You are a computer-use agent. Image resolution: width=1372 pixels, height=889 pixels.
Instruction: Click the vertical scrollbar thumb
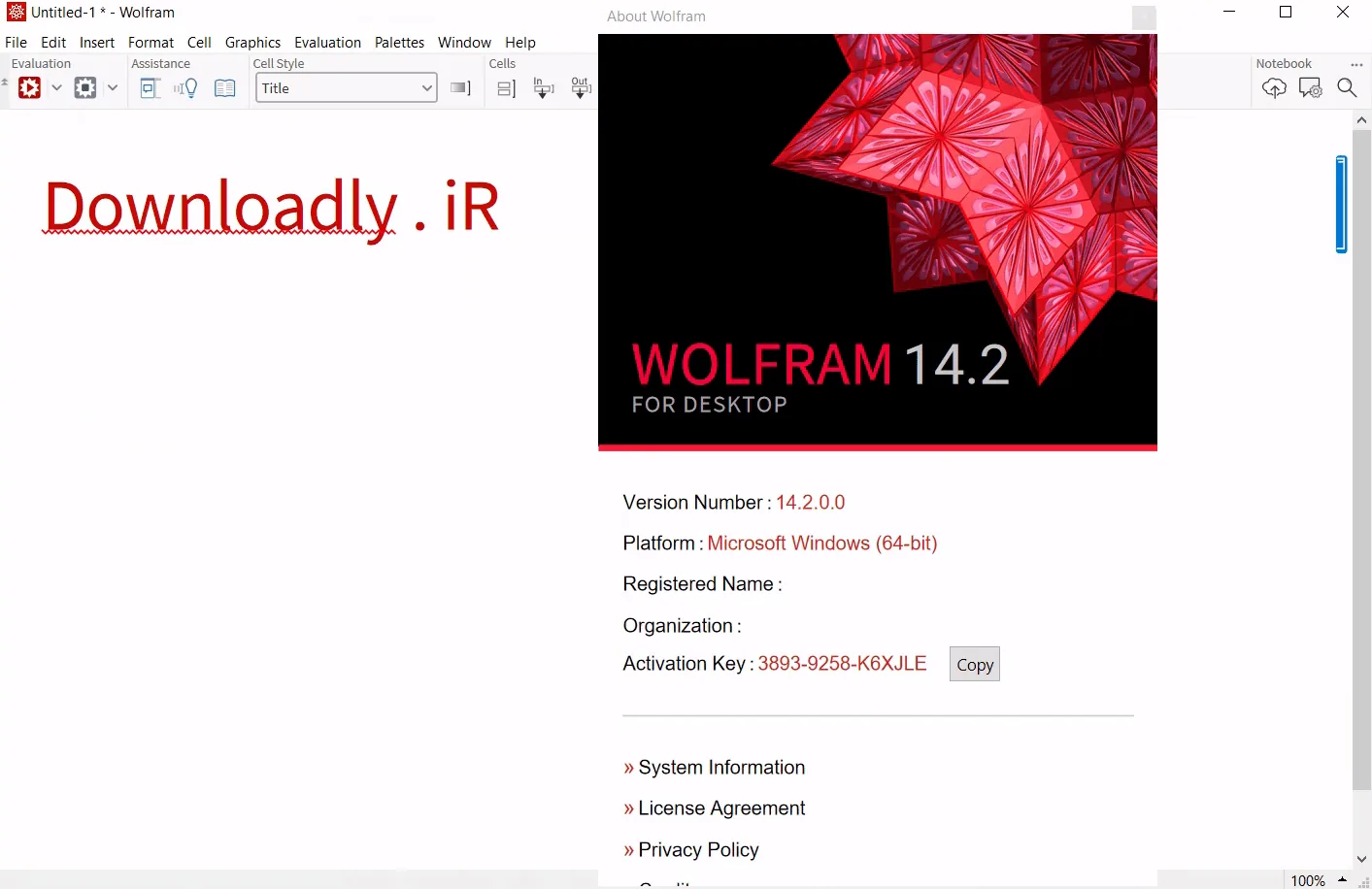[x=1361, y=460]
